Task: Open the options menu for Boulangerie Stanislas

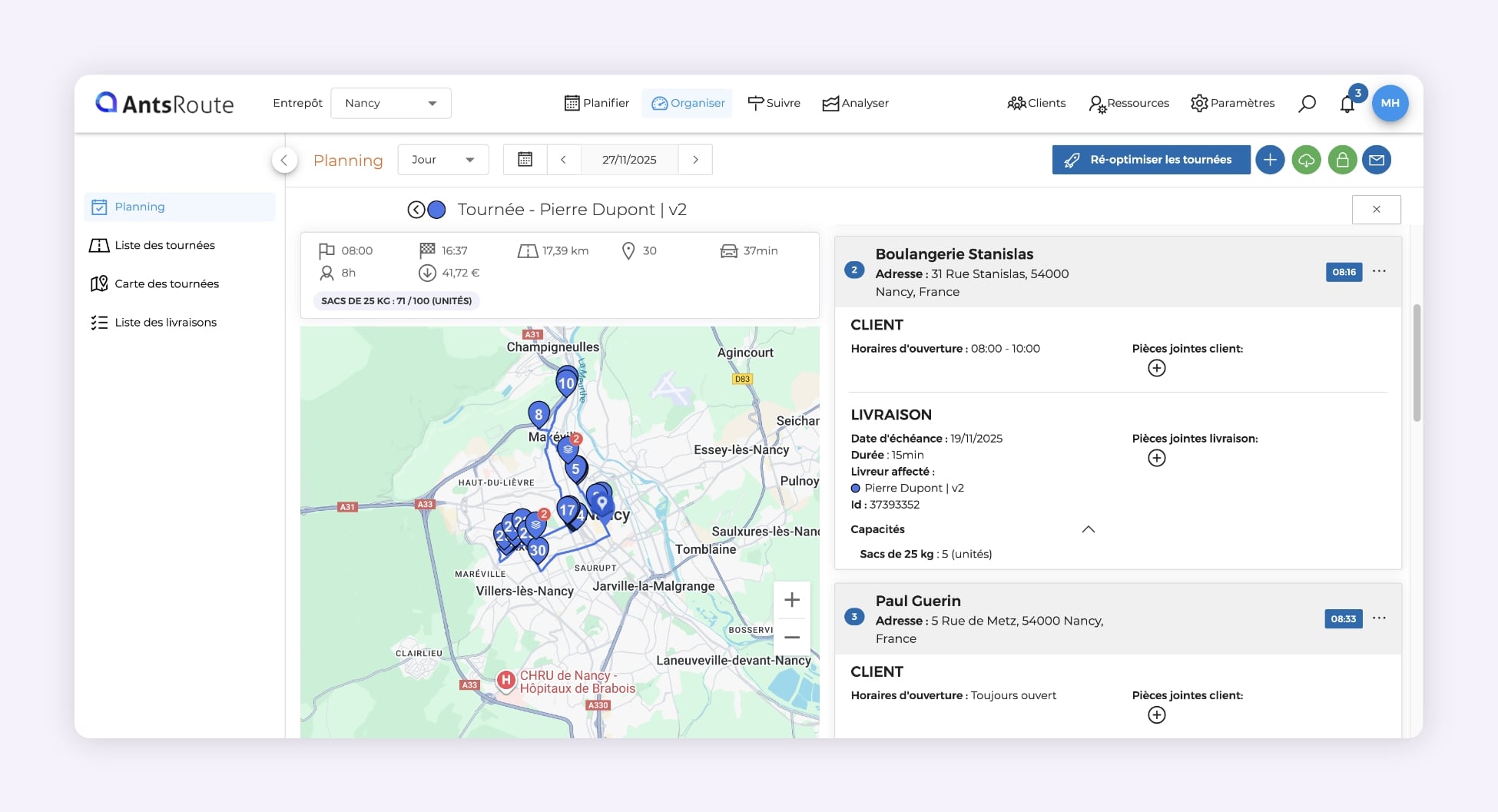Action: pyautogui.click(x=1380, y=271)
